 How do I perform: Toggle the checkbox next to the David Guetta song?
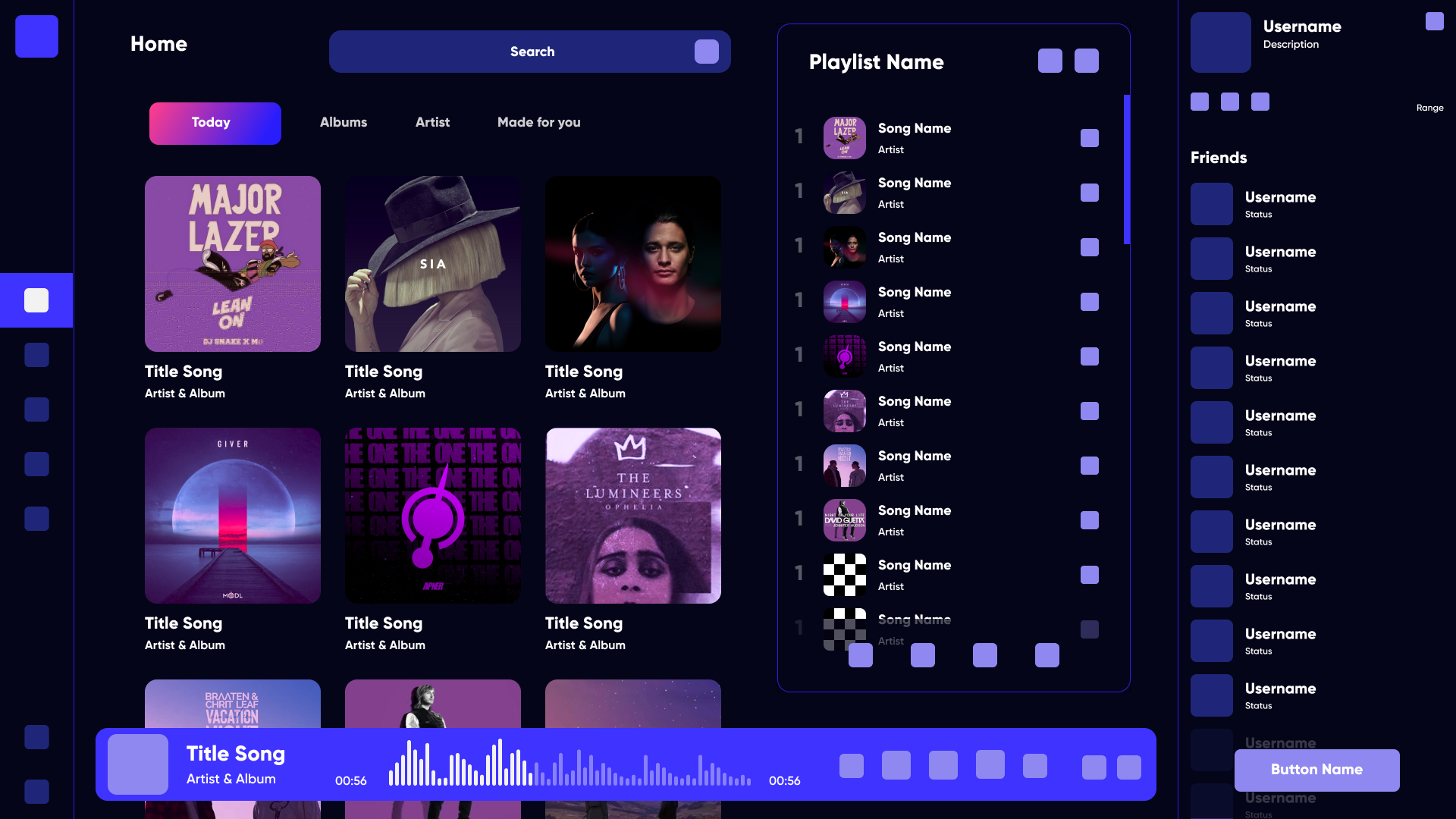[1089, 520]
